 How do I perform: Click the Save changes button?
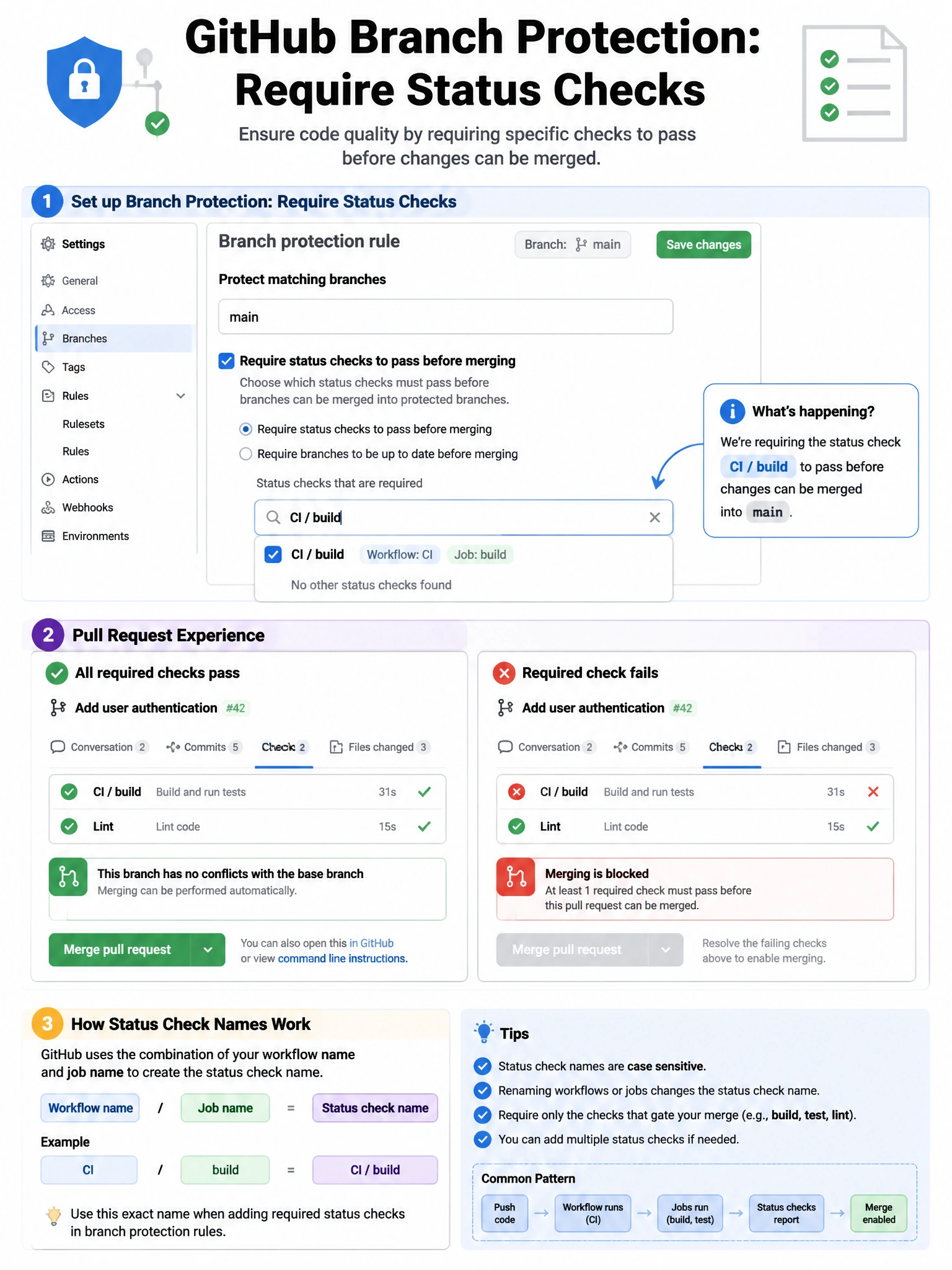[x=703, y=244]
